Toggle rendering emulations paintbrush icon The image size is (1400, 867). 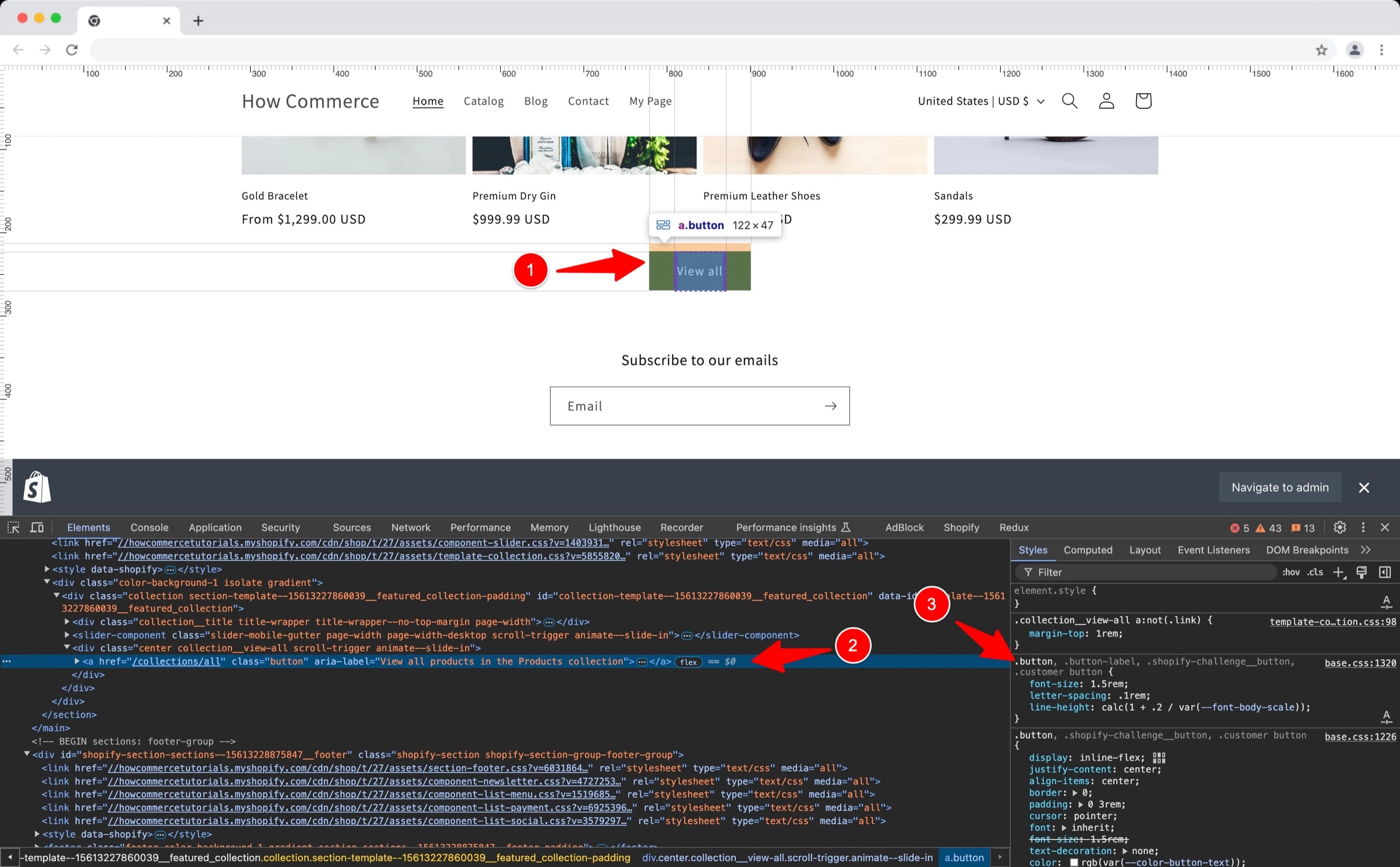pyautogui.click(x=1362, y=572)
